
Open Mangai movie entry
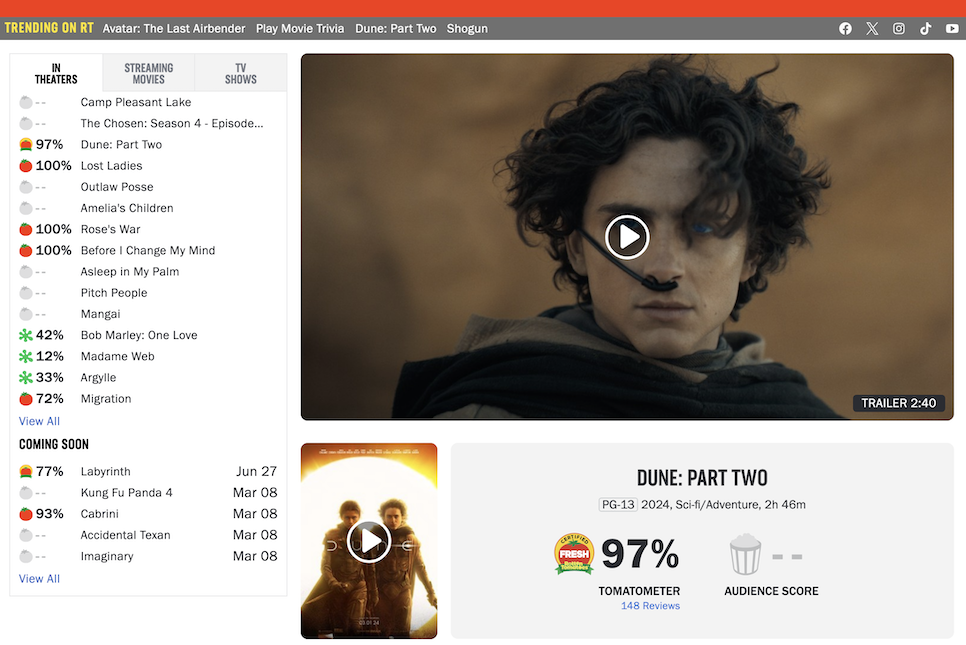[x=100, y=314]
